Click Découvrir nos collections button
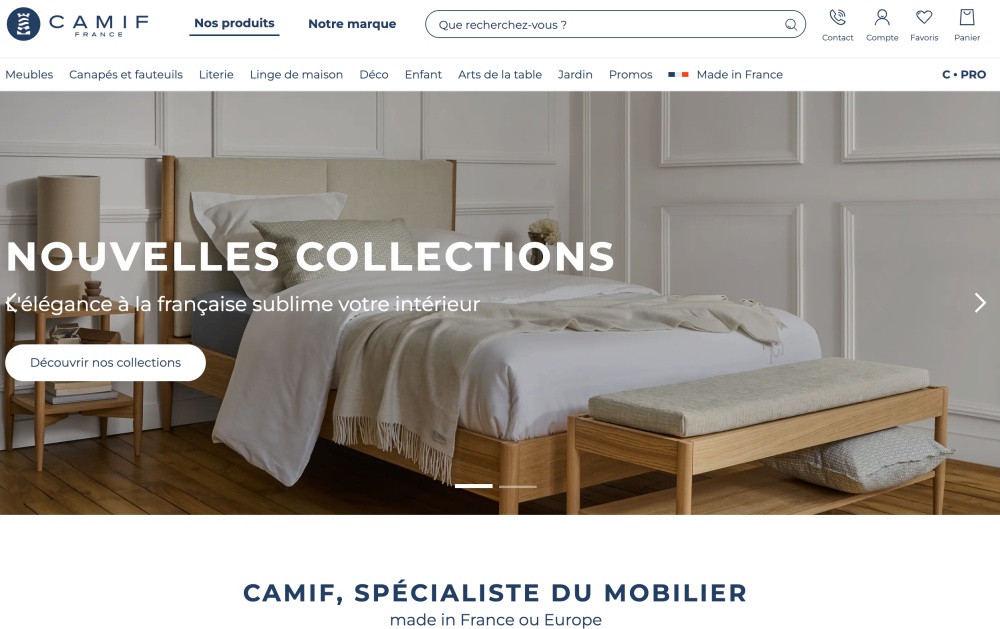Viewport: 1000px width, 629px height. pos(105,362)
